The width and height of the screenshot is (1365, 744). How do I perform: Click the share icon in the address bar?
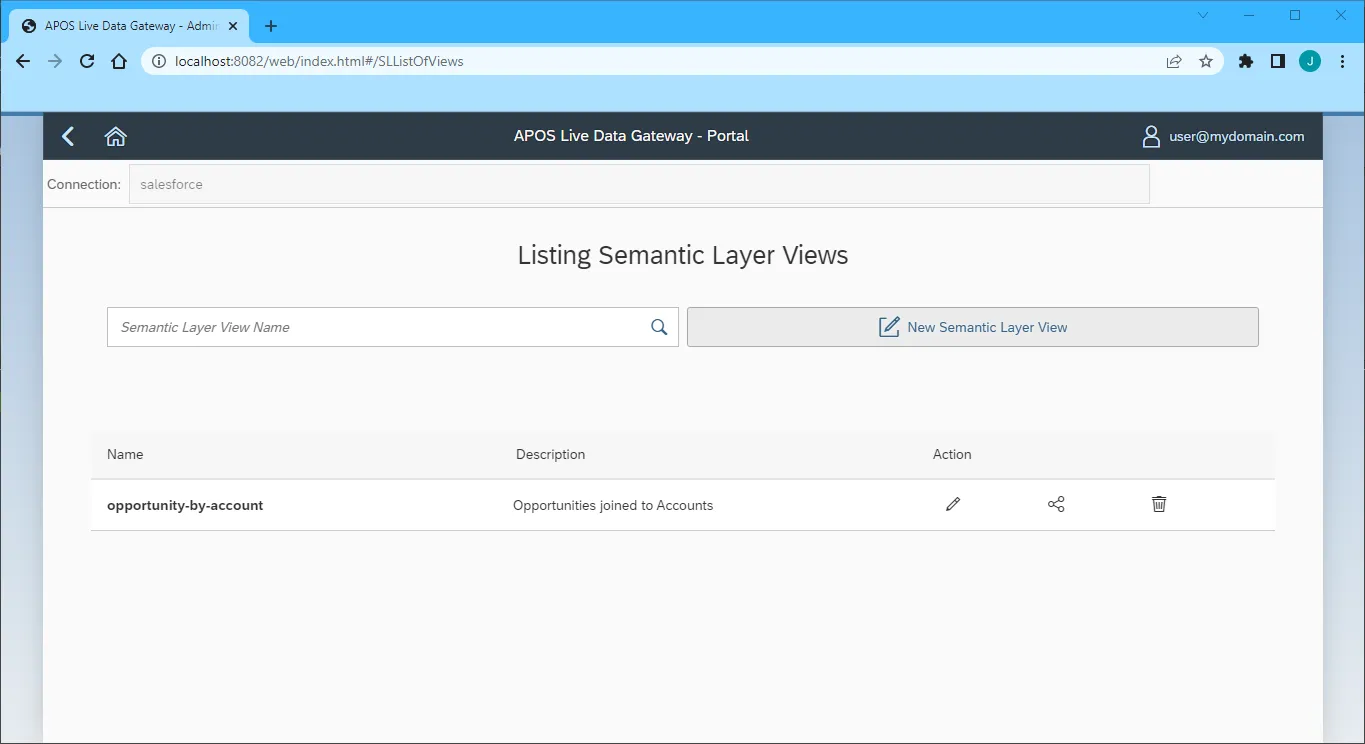tap(1172, 61)
